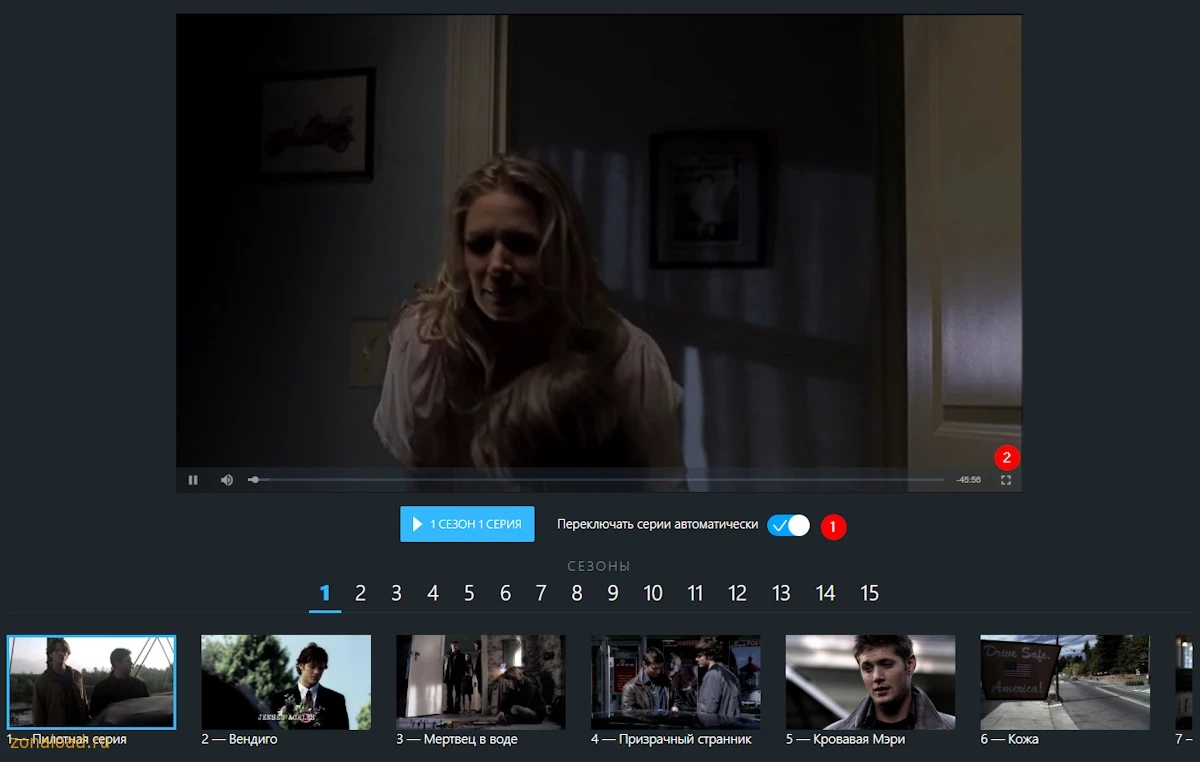Screen dimensions: 1200x762
Task: Enter fullscreen mode in the player
Action: point(1006,480)
